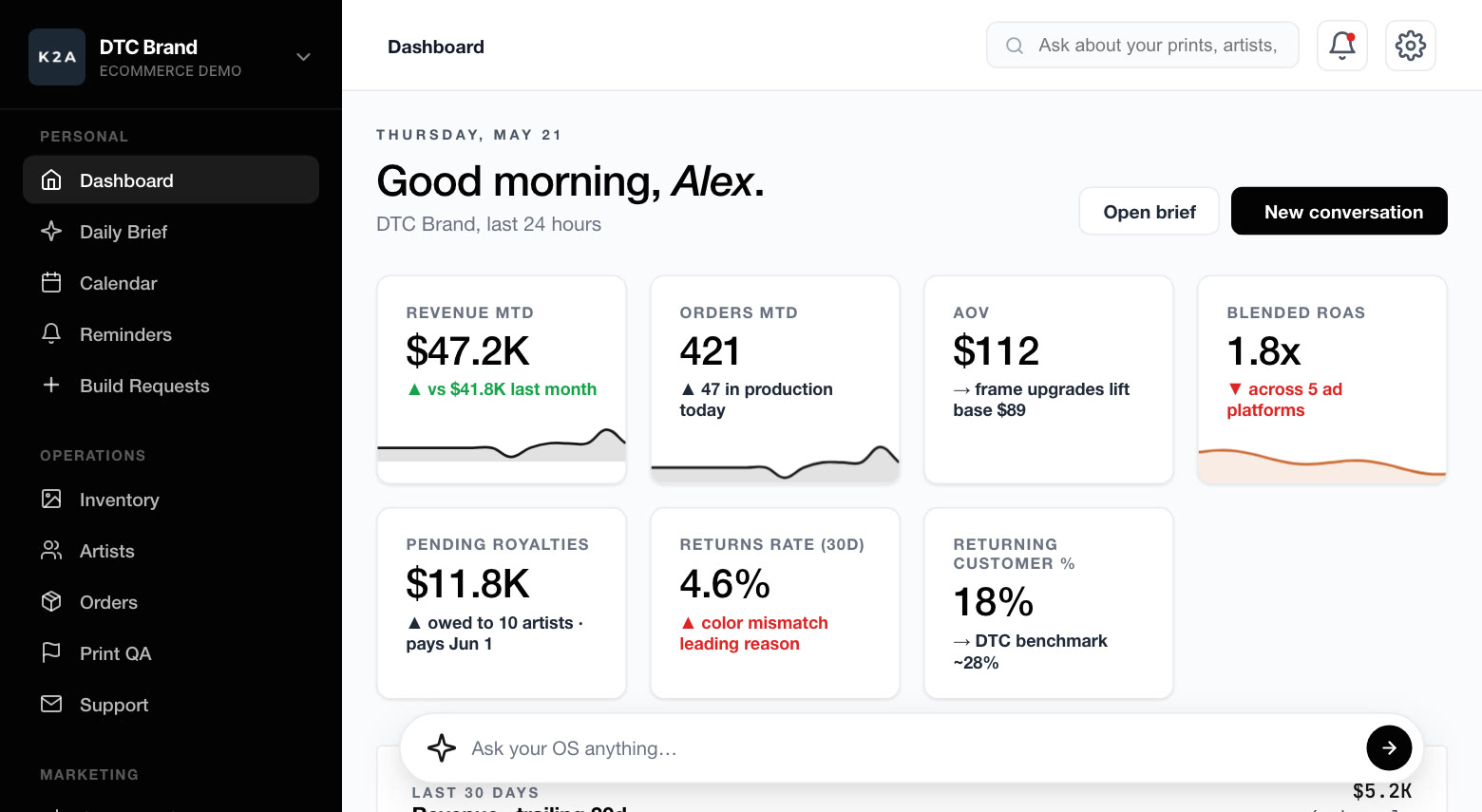Screen dimensions: 1482x812
Task: Start a New conversation
Action: click(1339, 211)
